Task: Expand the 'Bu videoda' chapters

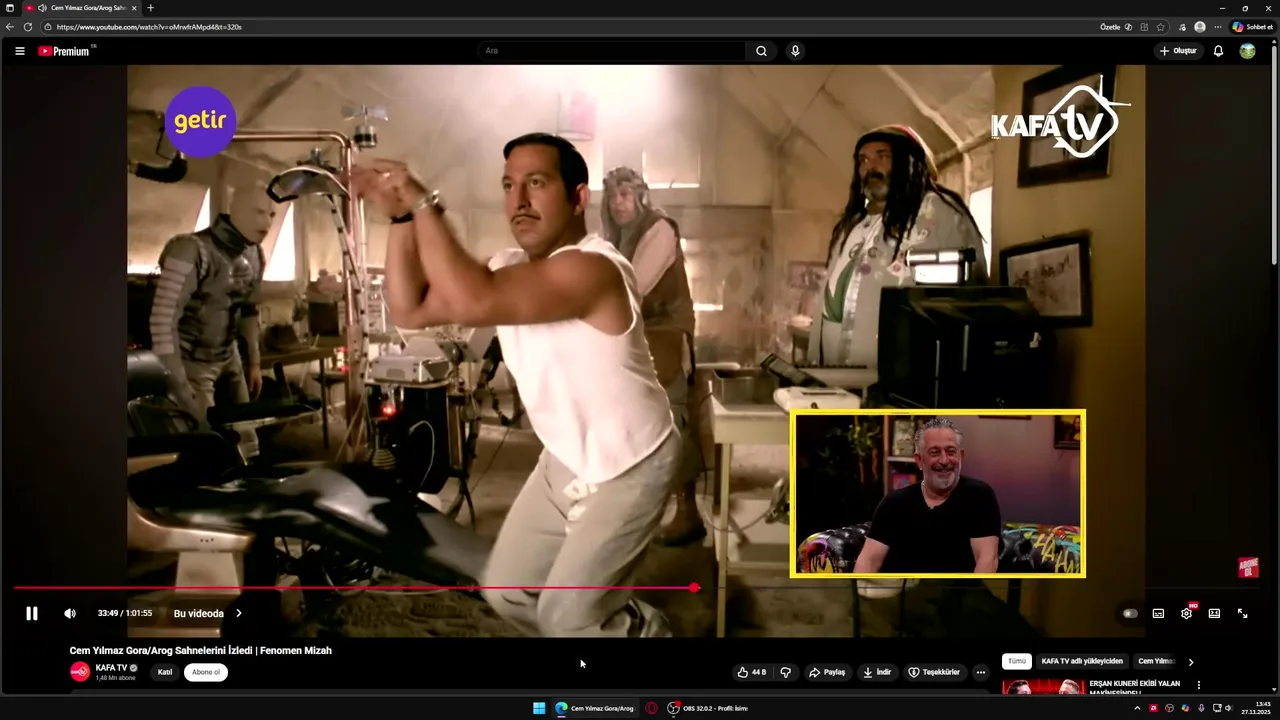Action: [x=208, y=613]
